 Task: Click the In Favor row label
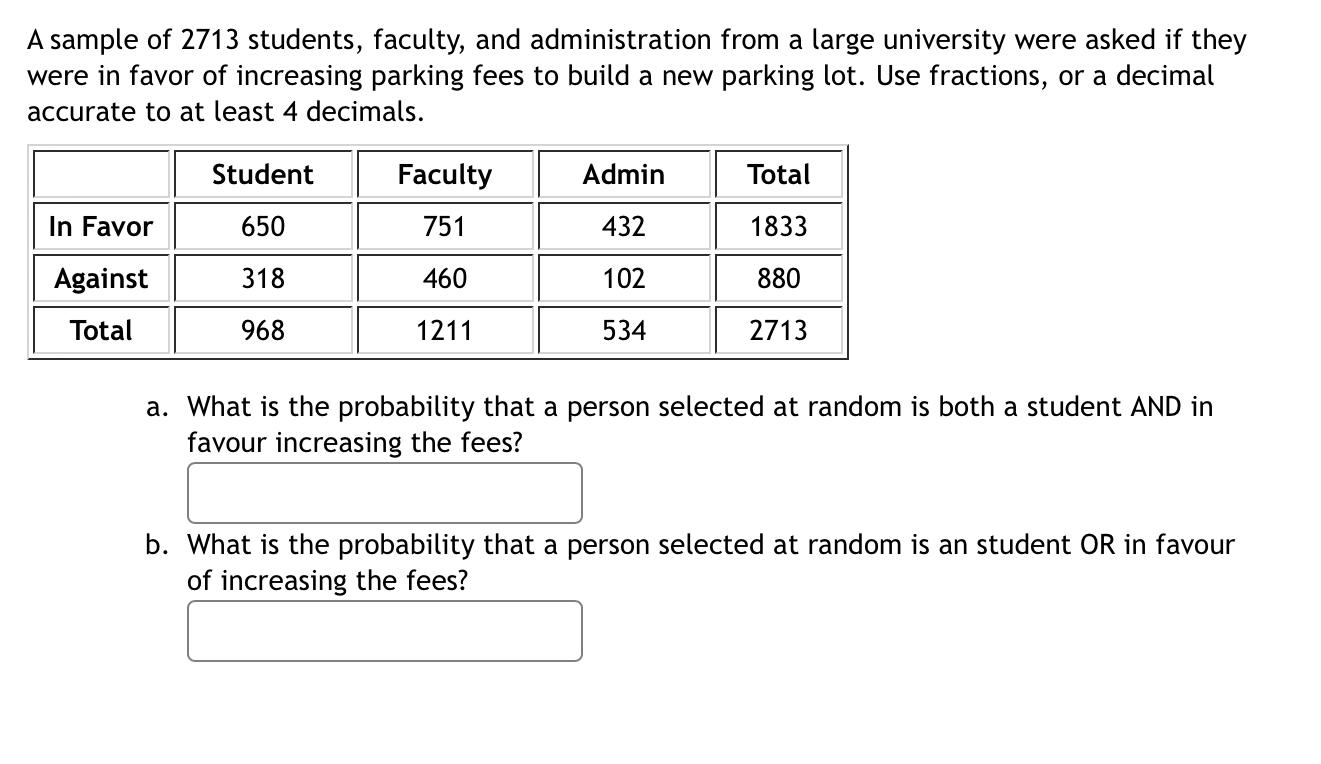click(100, 226)
